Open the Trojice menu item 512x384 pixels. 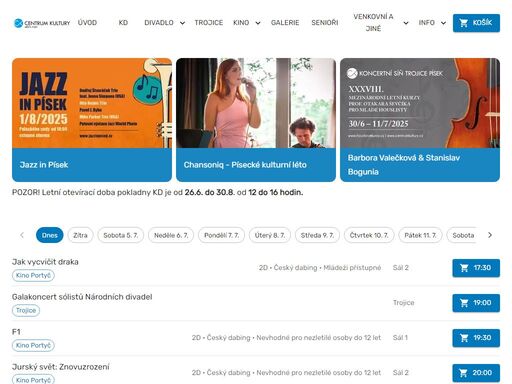[209, 23]
